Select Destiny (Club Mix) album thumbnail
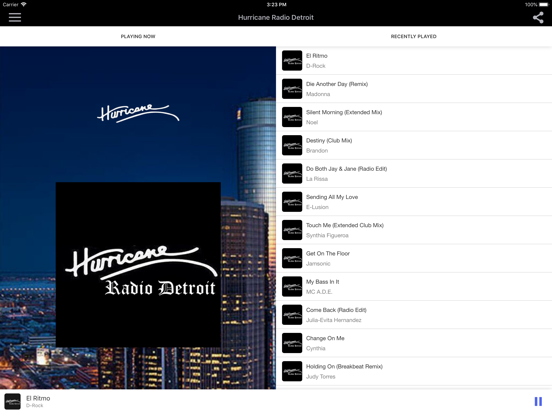552x414 pixels. 292,145
